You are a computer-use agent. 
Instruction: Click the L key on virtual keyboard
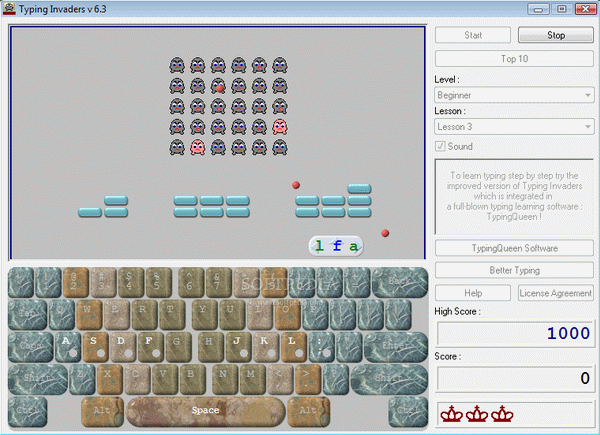[293, 347]
